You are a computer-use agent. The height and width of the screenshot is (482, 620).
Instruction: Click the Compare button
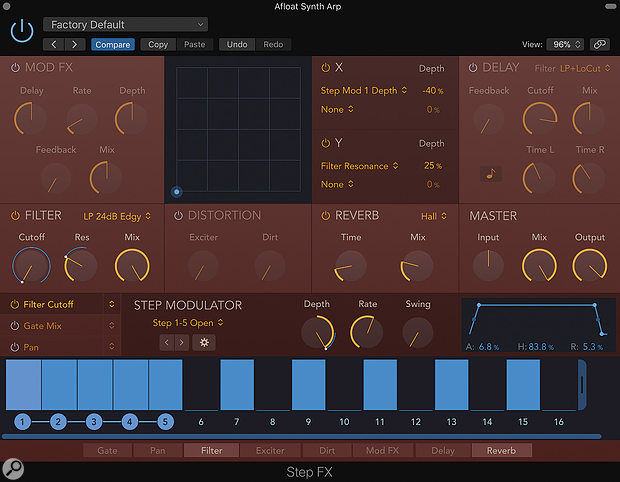[113, 44]
